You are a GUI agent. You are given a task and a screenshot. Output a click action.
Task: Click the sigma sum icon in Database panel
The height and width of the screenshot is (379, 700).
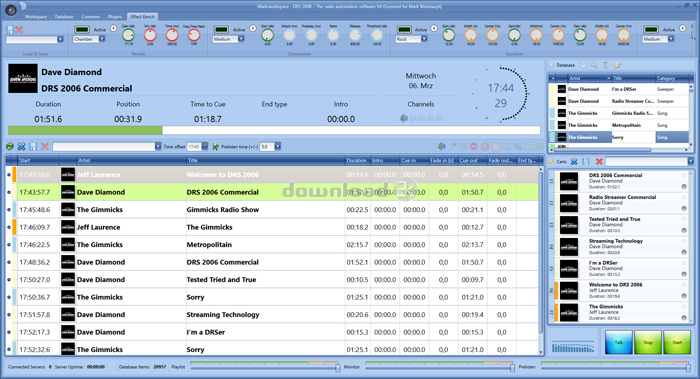coord(605,65)
